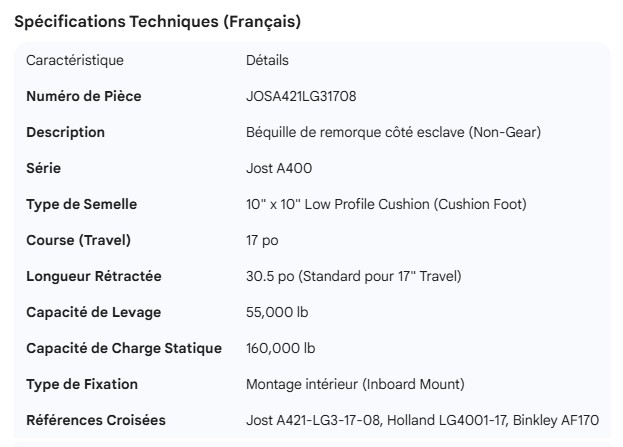Select the Low Profile Cushion foot value
The image size is (623, 447).
pyautogui.click(x=386, y=204)
